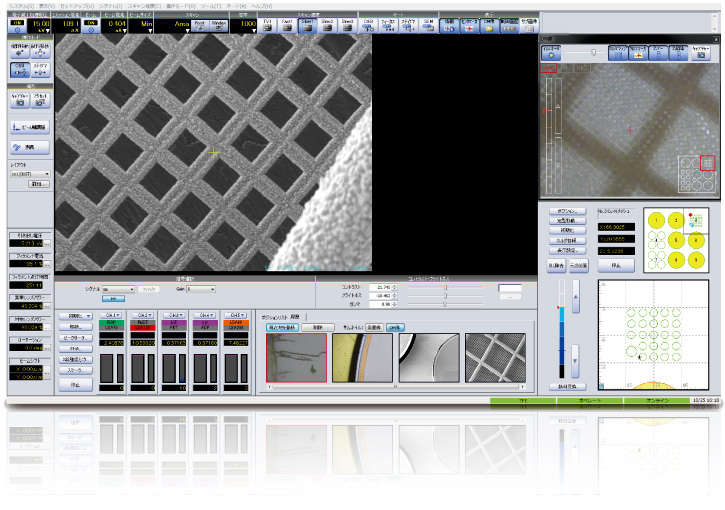The height and width of the screenshot is (510, 725).
Task: Toggle the 全画像 thumbnail filter button
Action: (373, 327)
